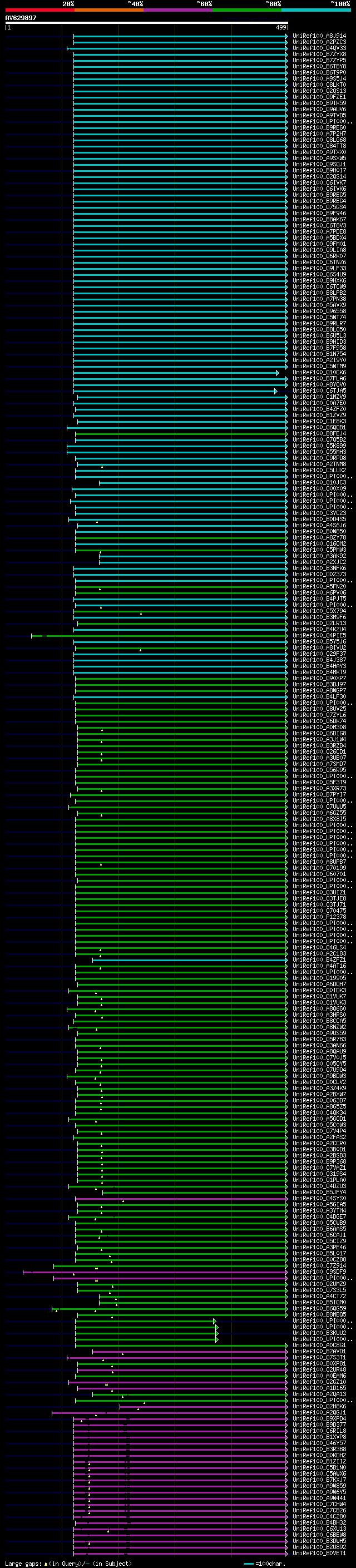Select the UniRef100_Q6CAJ1 label
356x1568 pixels.
tap(319, 1235)
